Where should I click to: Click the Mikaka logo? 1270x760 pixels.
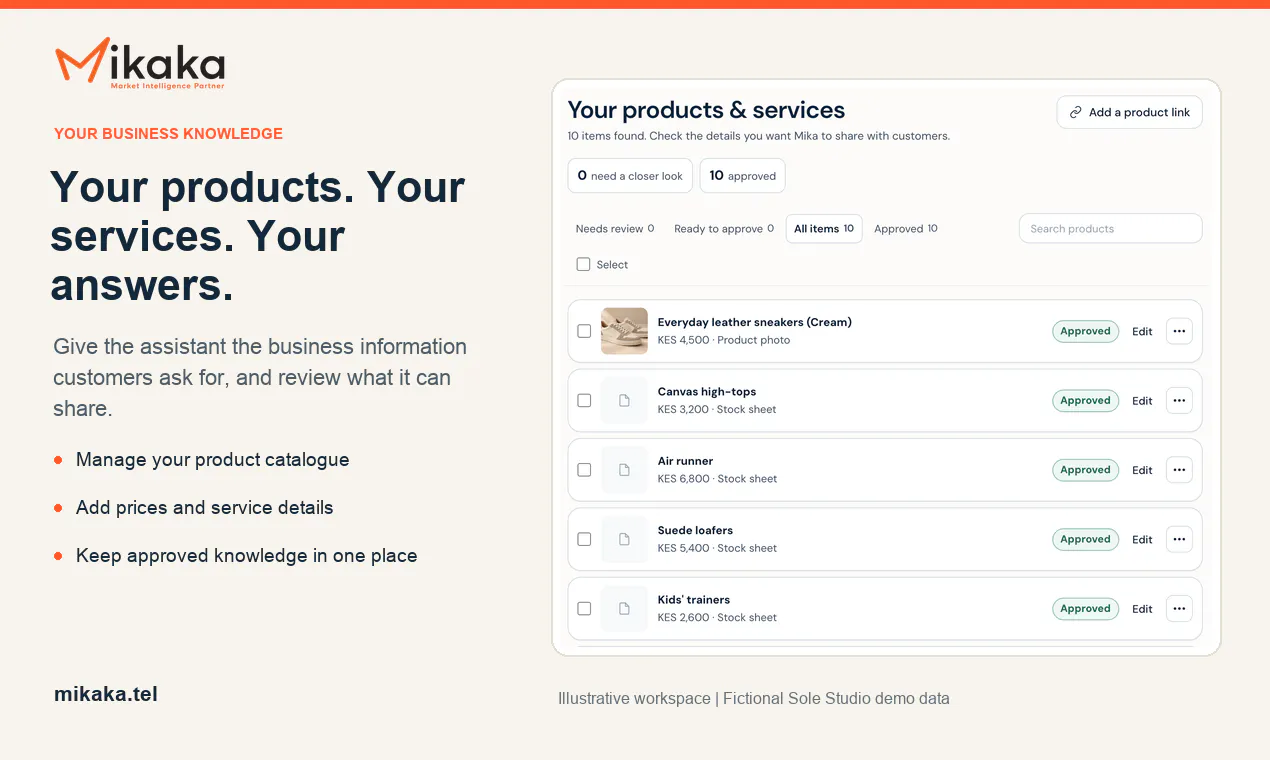140,64
